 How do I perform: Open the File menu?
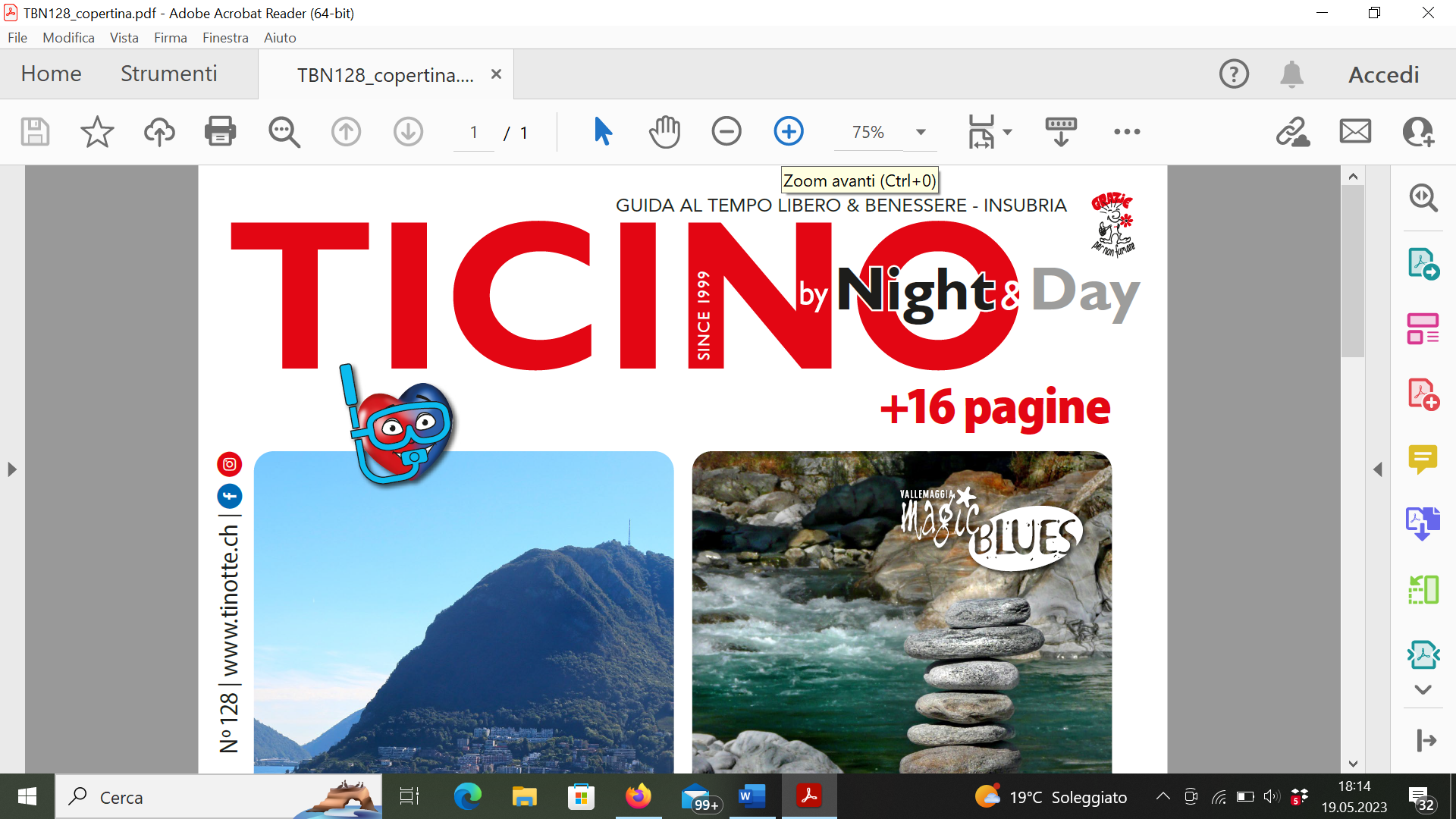pyautogui.click(x=17, y=38)
